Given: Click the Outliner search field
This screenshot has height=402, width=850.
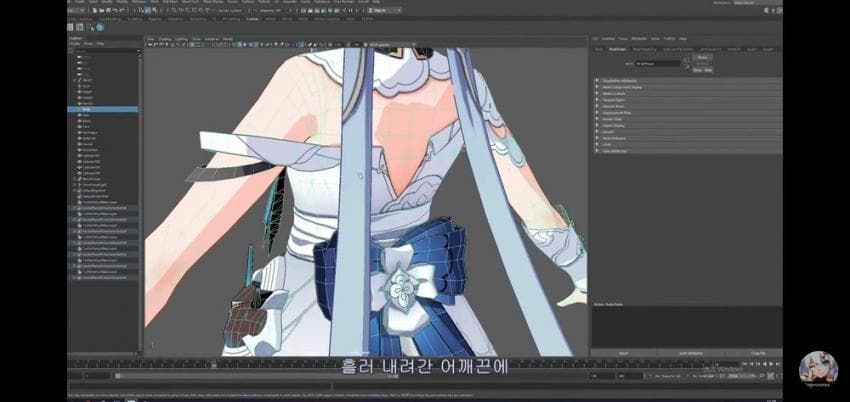Looking at the screenshot, I should tap(106, 50).
